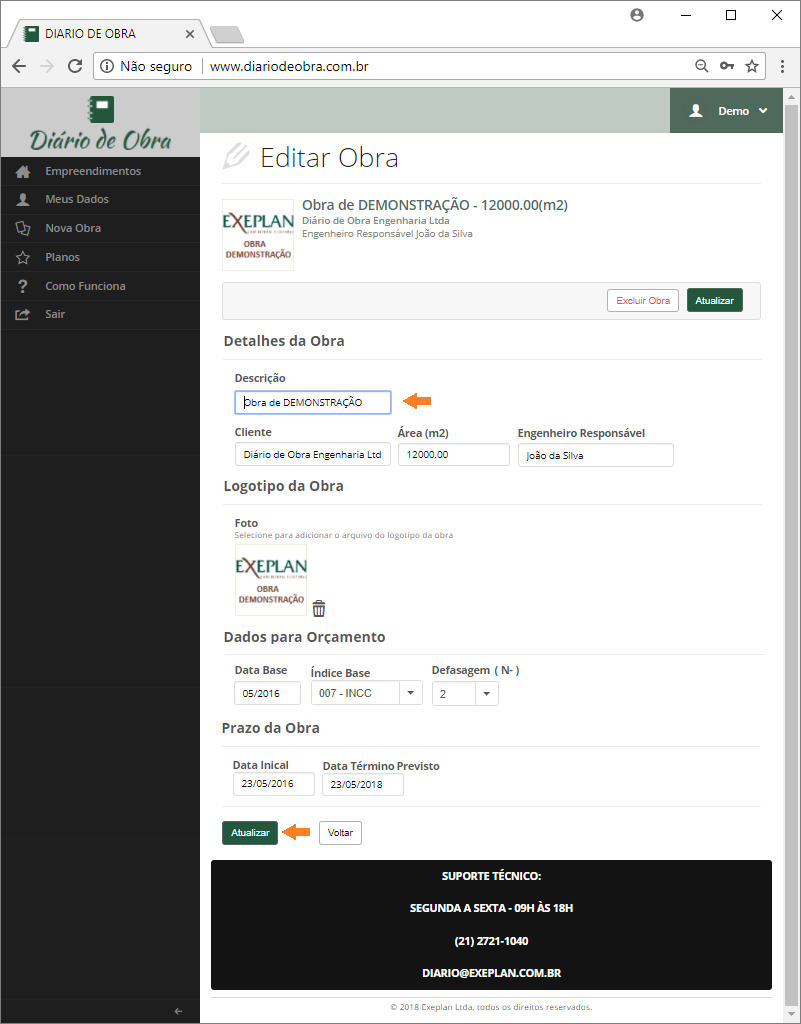Click the person icon beside Meus Dados
Viewport: 801px width, 1024px height.
23,200
